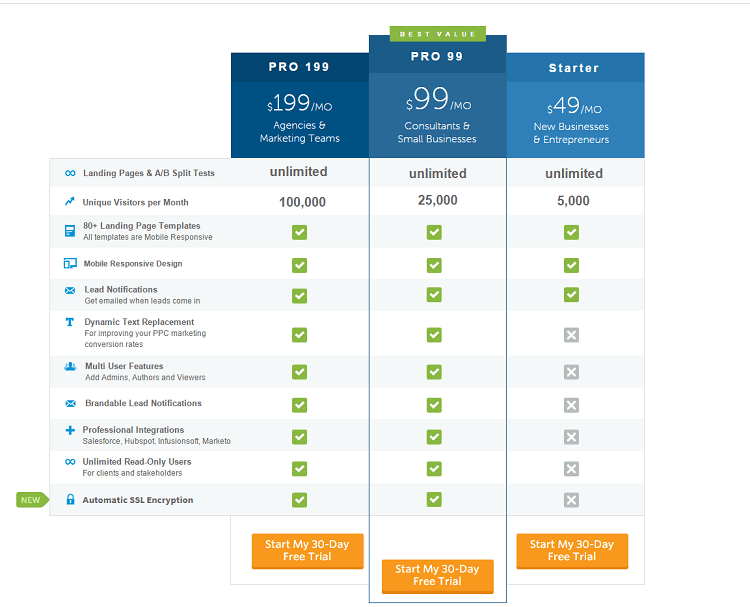Start the 30-day free trial for PRO 99
750x607 pixels.
pyautogui.click(x=437, y=575)
